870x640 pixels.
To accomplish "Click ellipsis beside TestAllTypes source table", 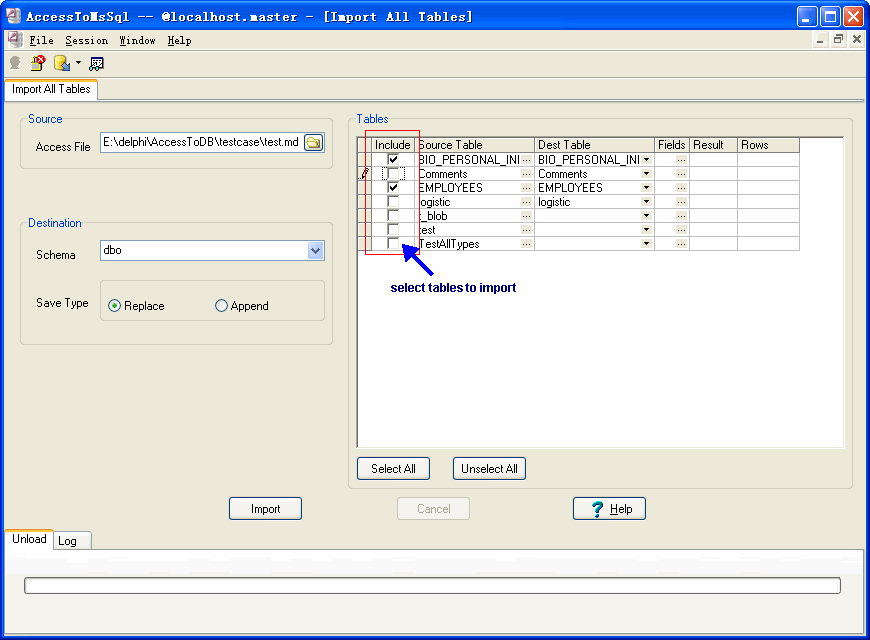I will click(526, 244).
